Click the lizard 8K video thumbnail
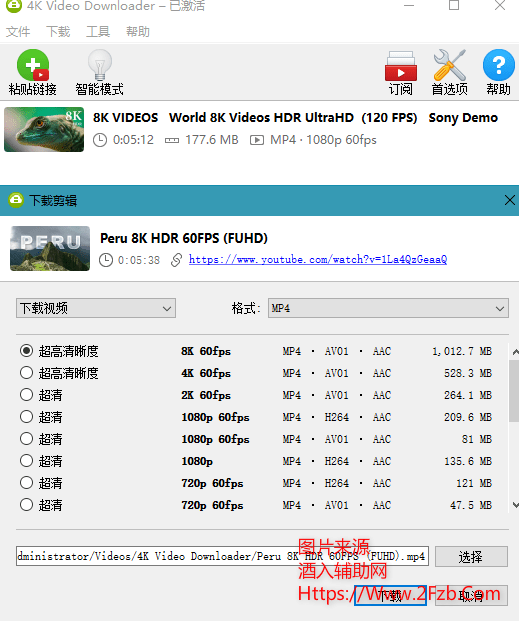This screenshot has width=519, height=621. click(44, 130)
